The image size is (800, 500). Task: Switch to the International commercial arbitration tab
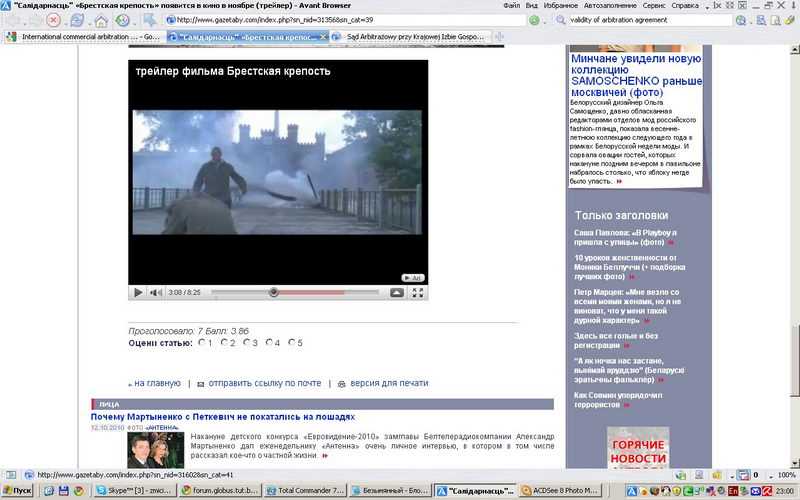(84, 37)
